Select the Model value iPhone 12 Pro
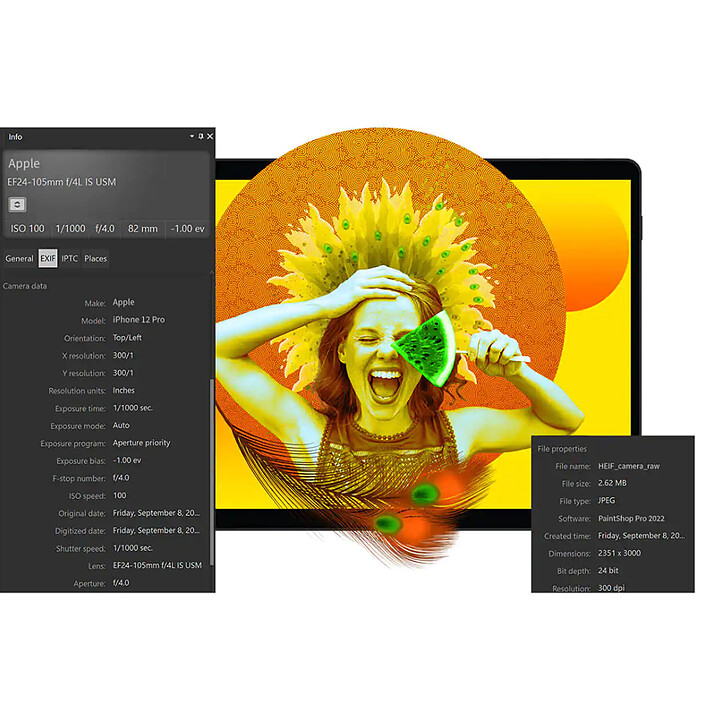The image size is (705, 705). click(x=139, y=320)
